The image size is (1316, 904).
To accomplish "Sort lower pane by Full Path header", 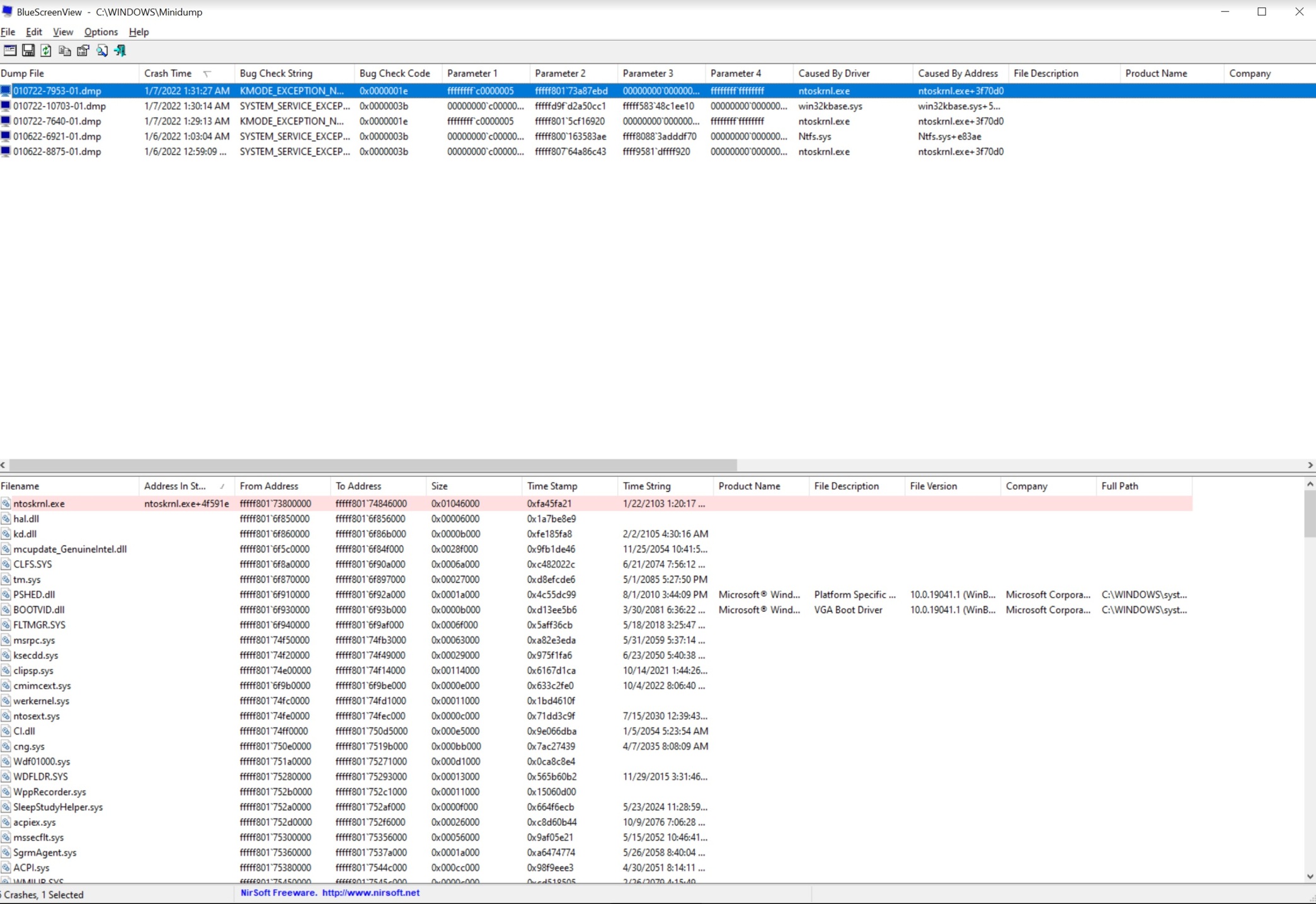I will 1144,486.
